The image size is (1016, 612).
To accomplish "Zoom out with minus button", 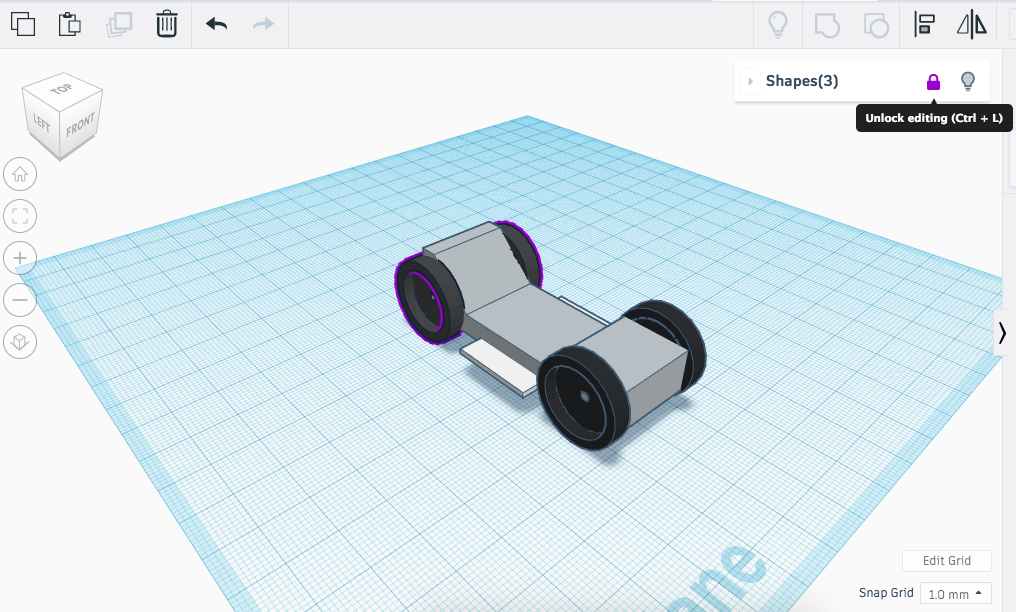I will [20, 300].
